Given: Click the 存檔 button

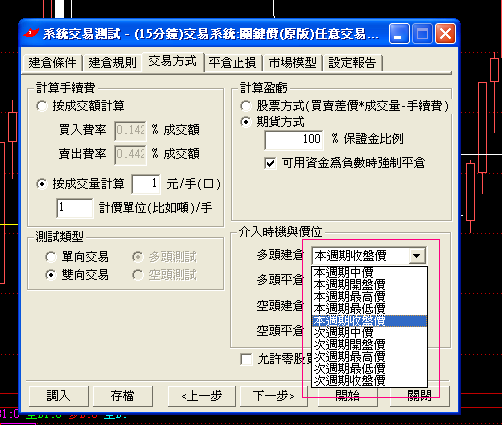Looking at the screenshot, I should pos(122,396).
